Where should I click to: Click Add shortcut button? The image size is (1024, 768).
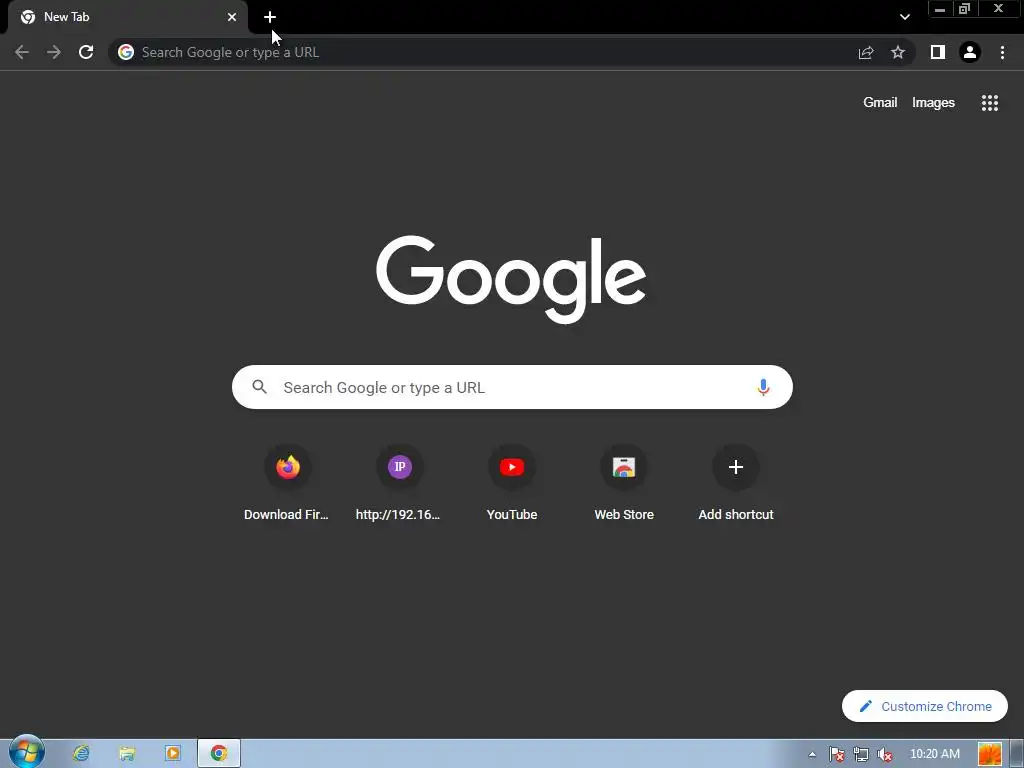pos(735,483)
